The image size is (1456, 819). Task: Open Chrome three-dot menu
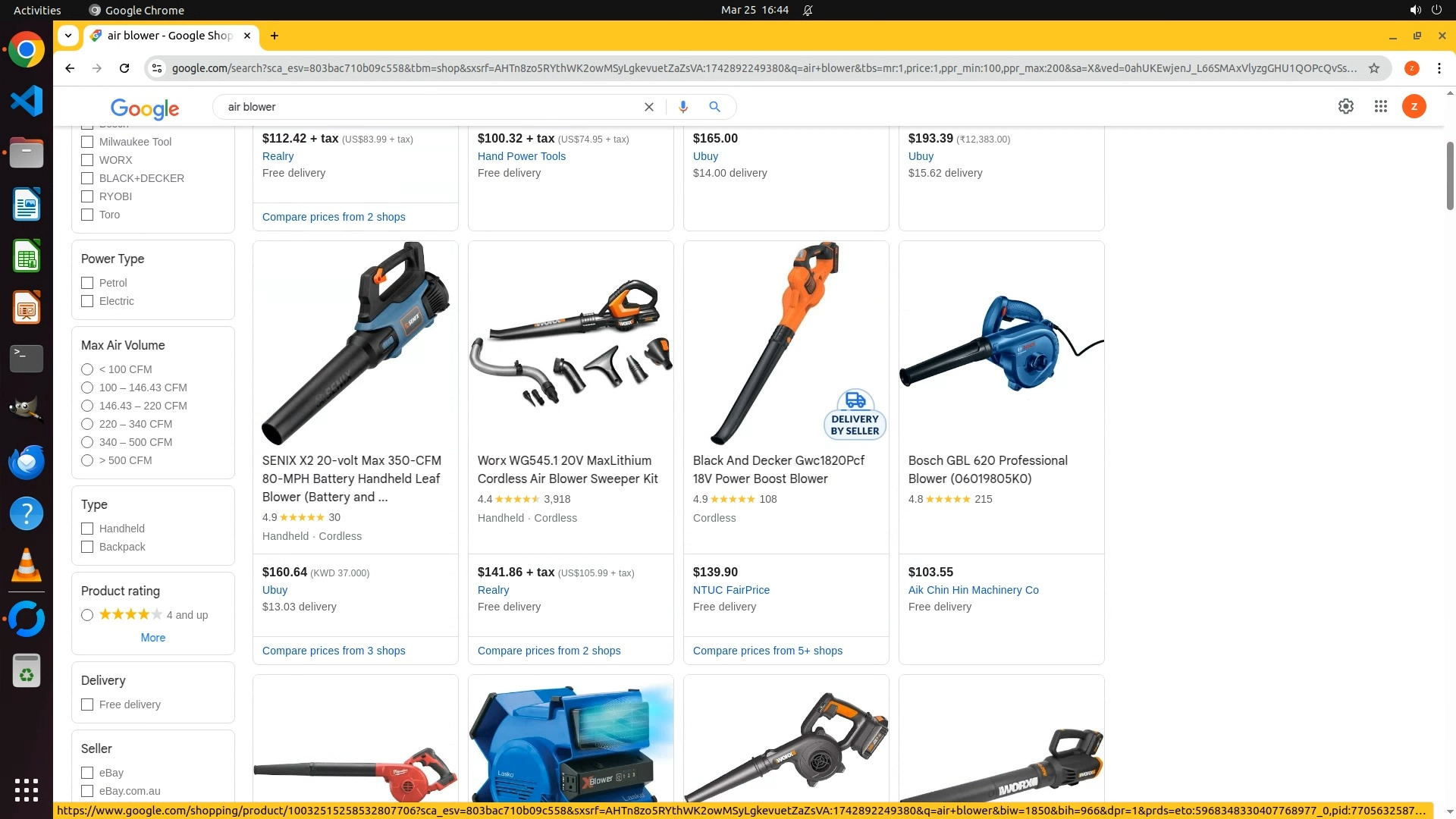point(1439,68)
